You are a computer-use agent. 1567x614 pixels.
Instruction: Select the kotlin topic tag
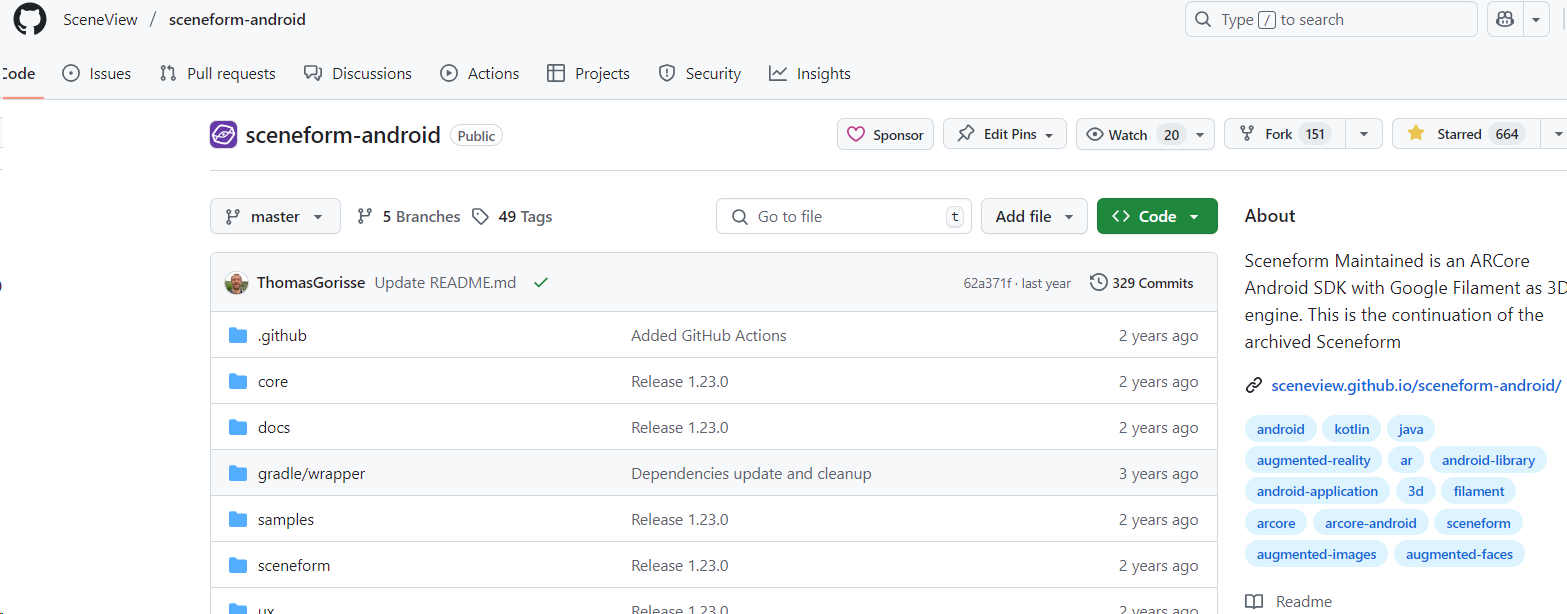1352,429
